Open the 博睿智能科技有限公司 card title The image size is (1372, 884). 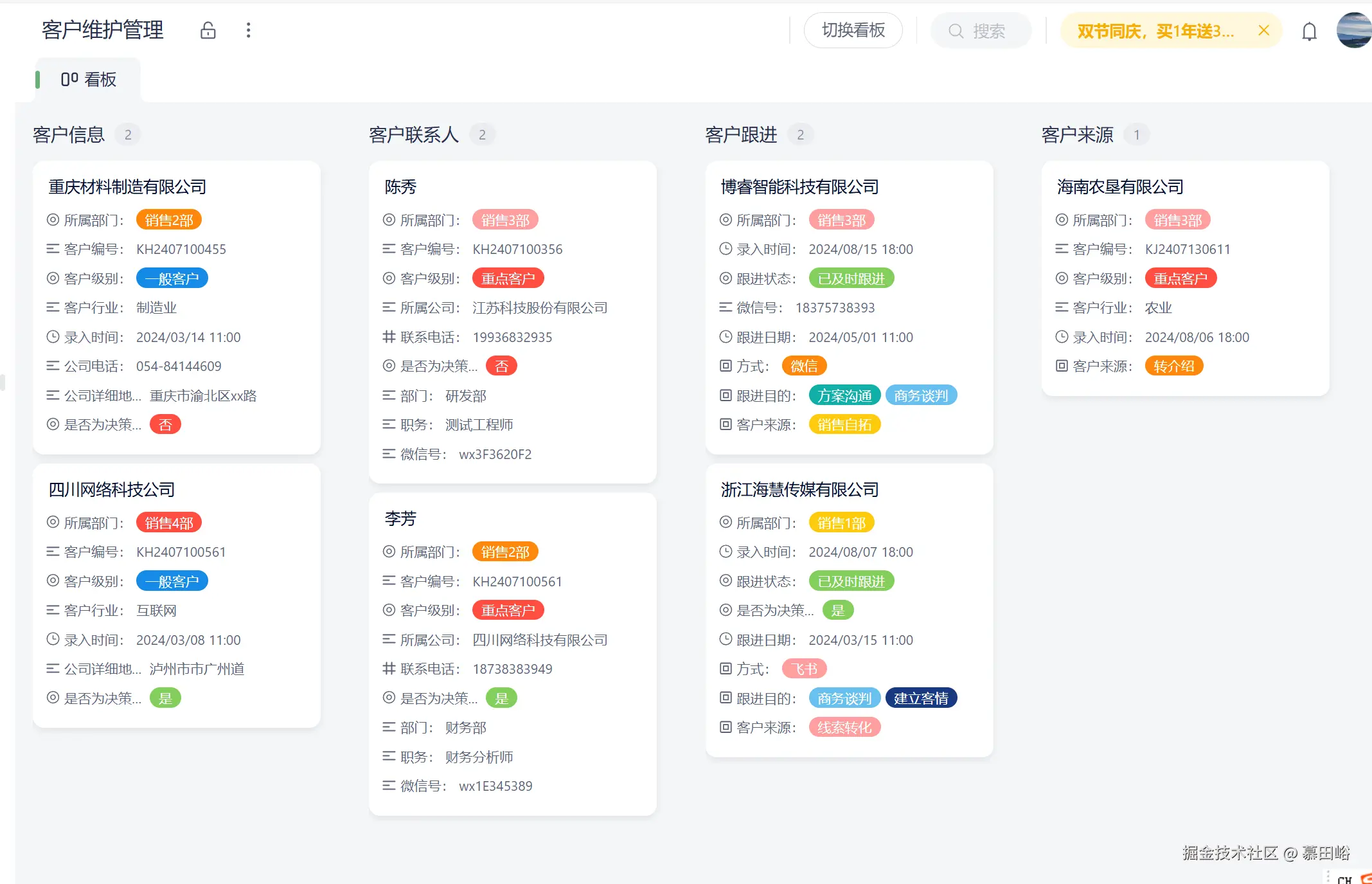[799, 186]
